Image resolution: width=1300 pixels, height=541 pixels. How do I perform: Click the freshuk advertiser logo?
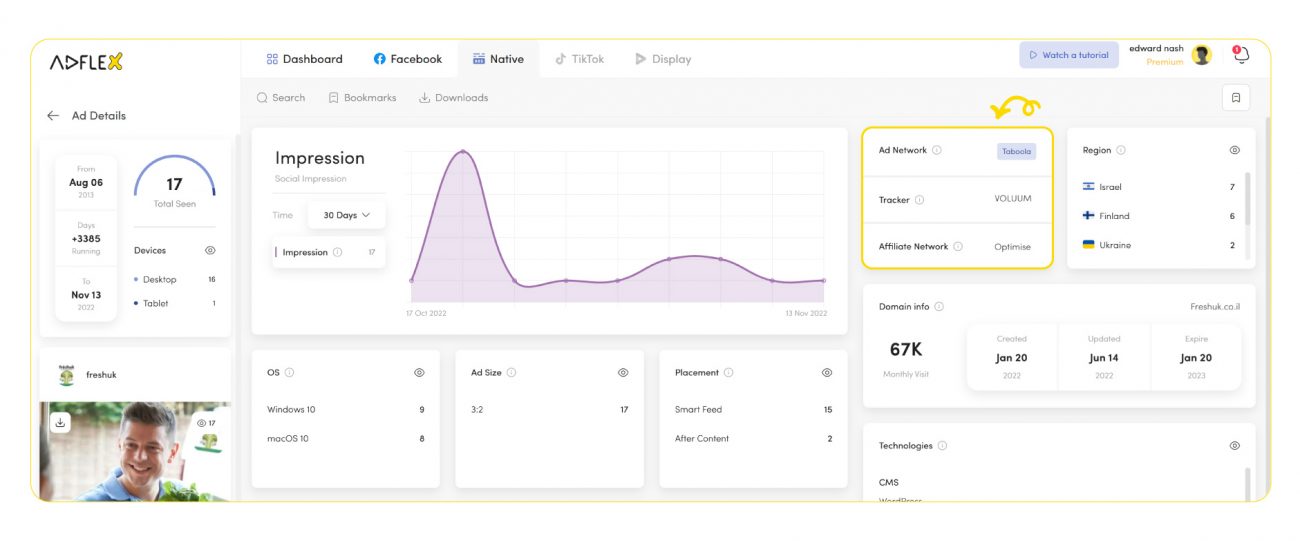click(x=66, y=375)
